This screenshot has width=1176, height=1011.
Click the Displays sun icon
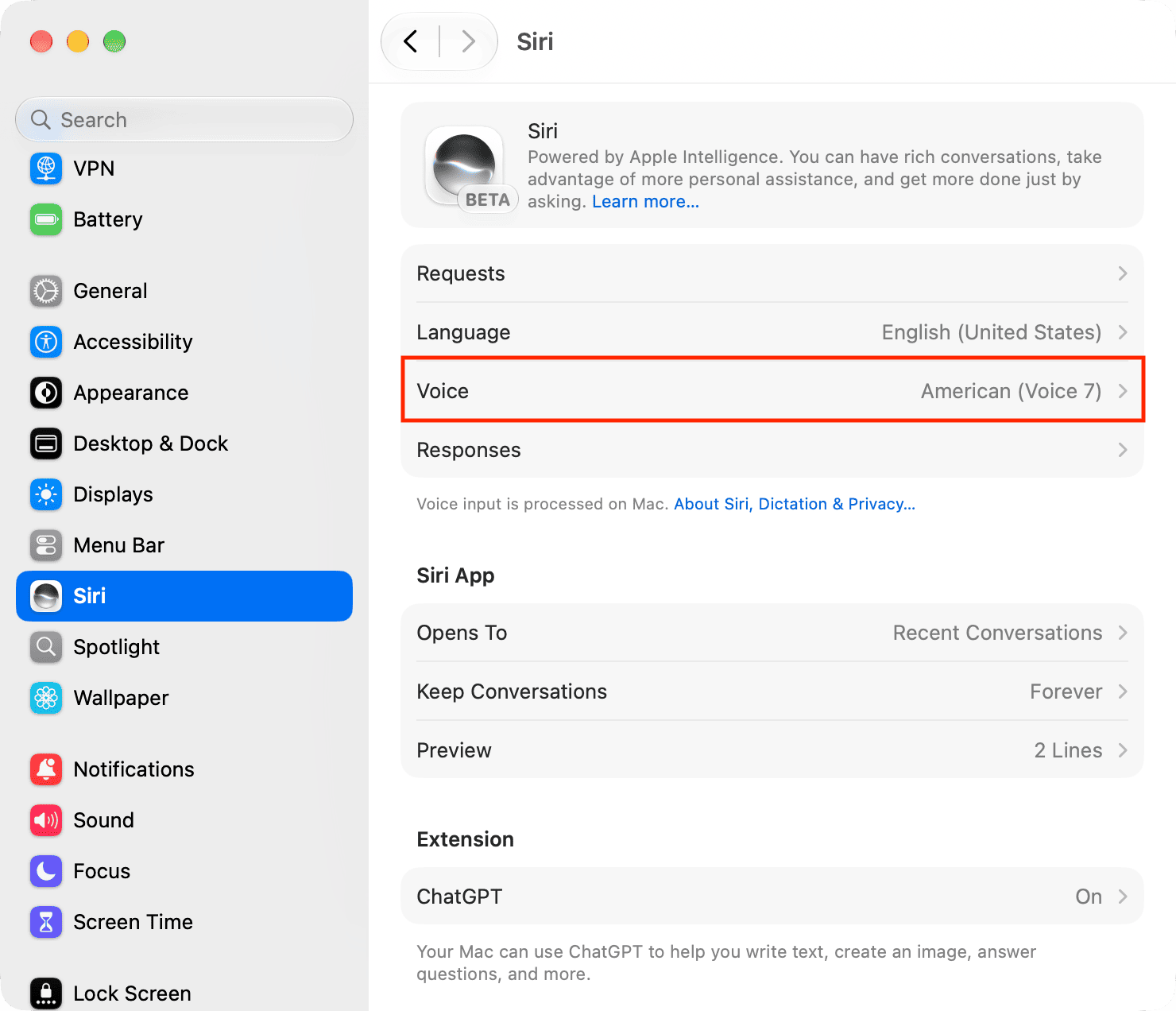pos(46,494)
